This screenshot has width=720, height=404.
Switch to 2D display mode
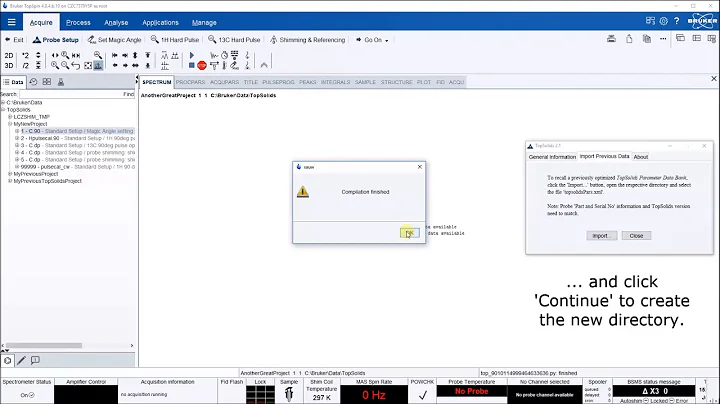pos(9,55)
